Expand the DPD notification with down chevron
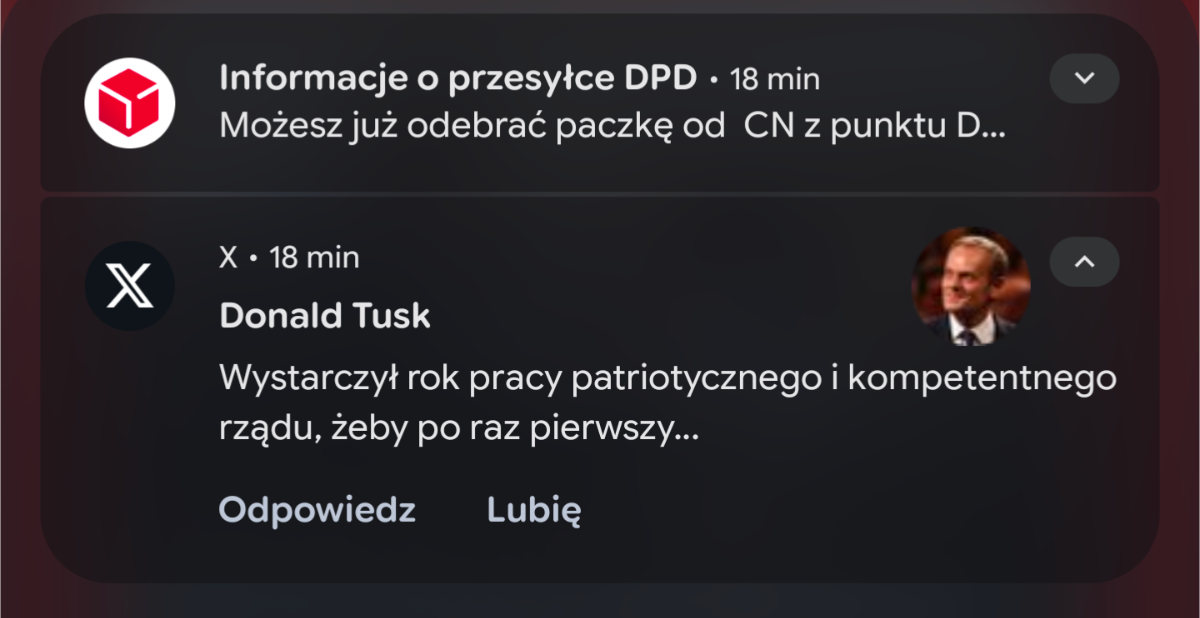Screen dimensions: 1200x618 (x=1084, y=78)
